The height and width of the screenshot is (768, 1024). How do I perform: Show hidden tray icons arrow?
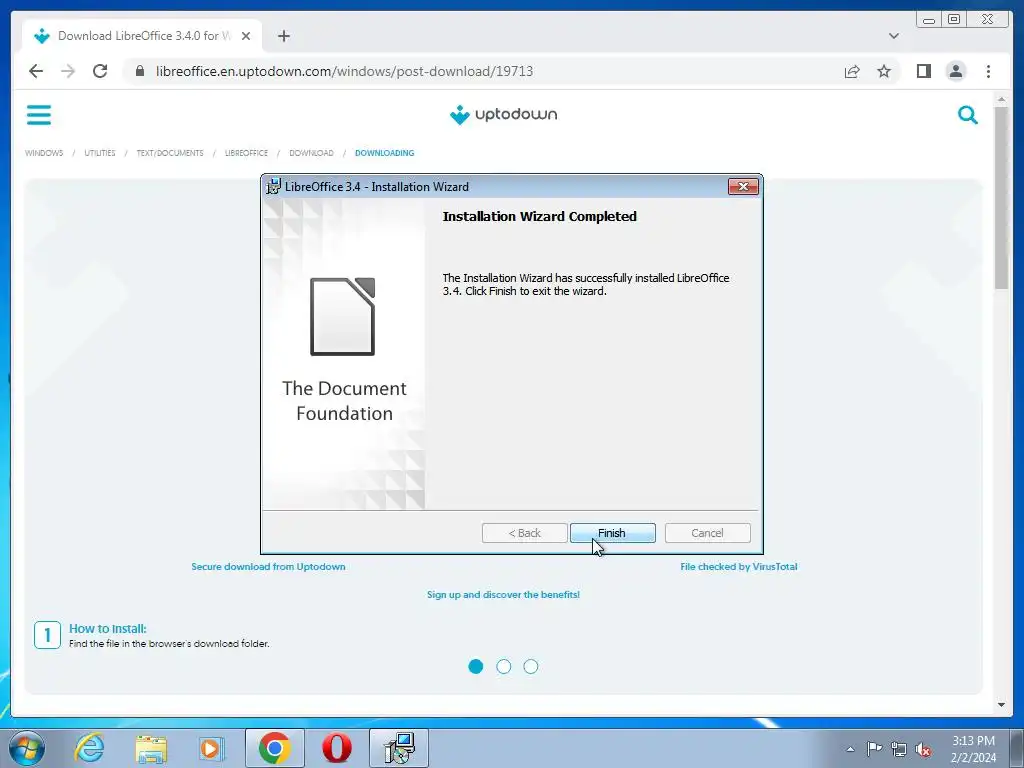point(850,749)
